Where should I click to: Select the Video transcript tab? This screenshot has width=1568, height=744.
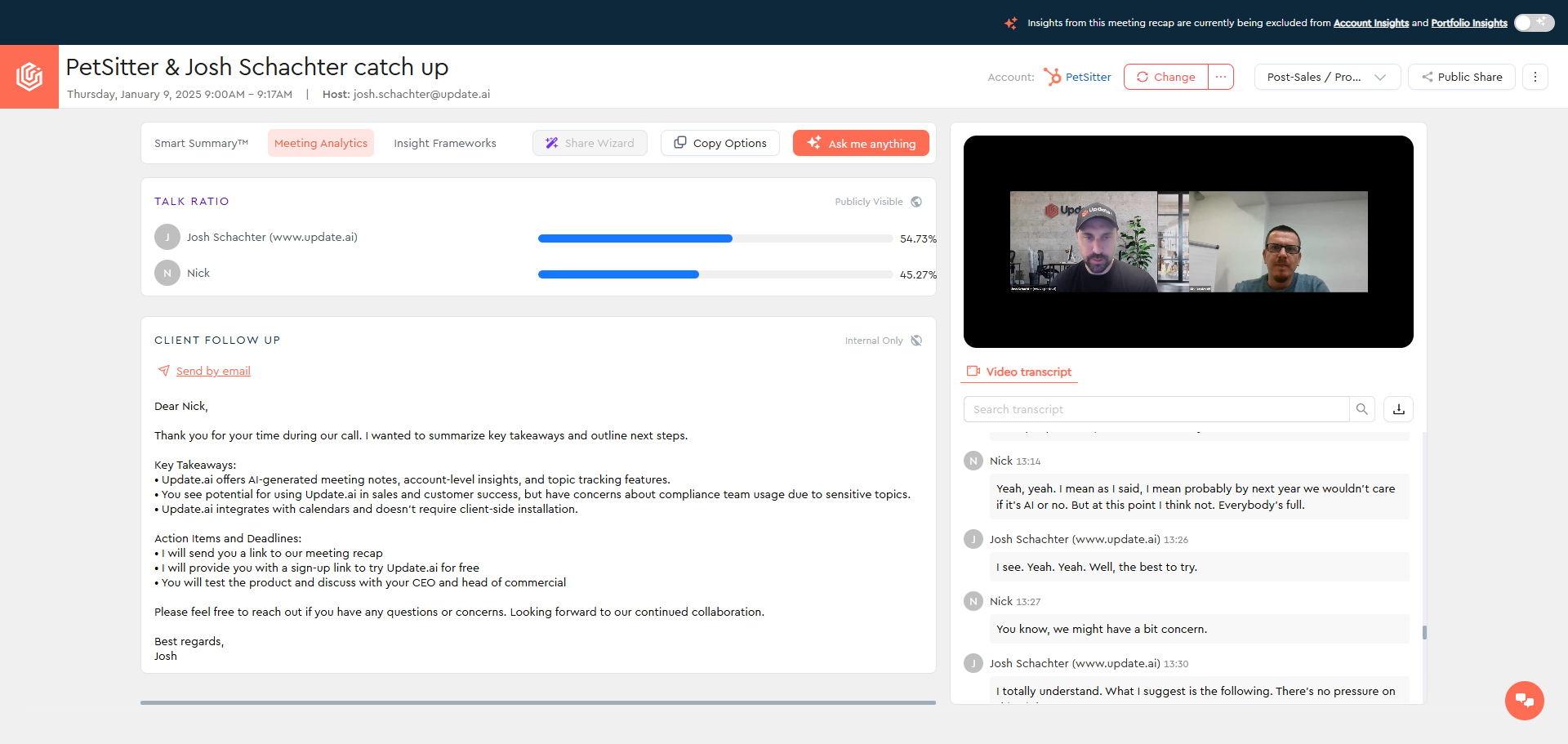1019,372
